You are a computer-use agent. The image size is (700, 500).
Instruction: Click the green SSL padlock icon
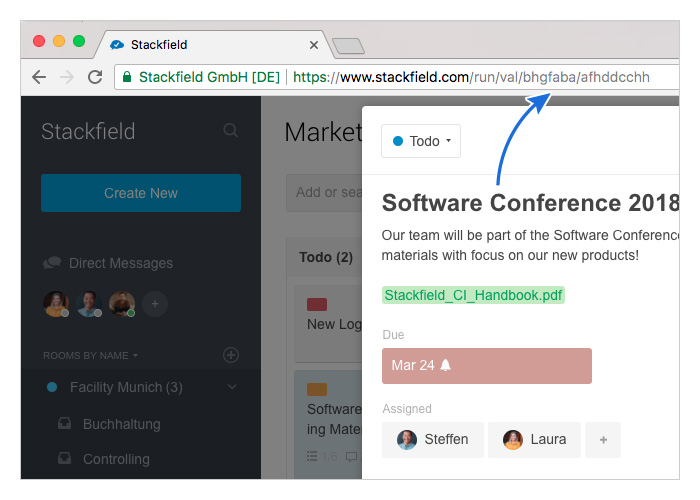127,77
